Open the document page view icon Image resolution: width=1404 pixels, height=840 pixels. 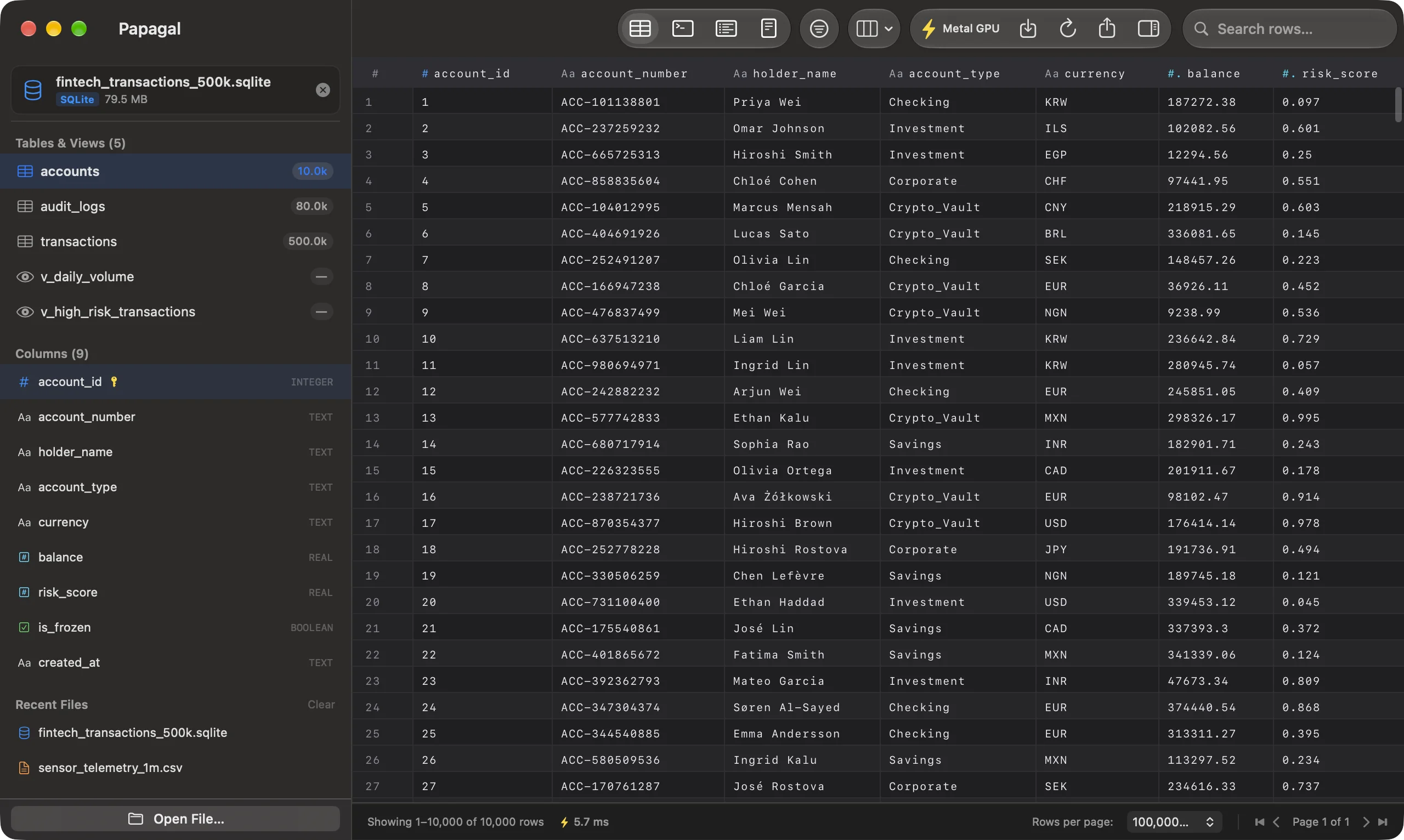pyautogui.click(x=768, y=29)
